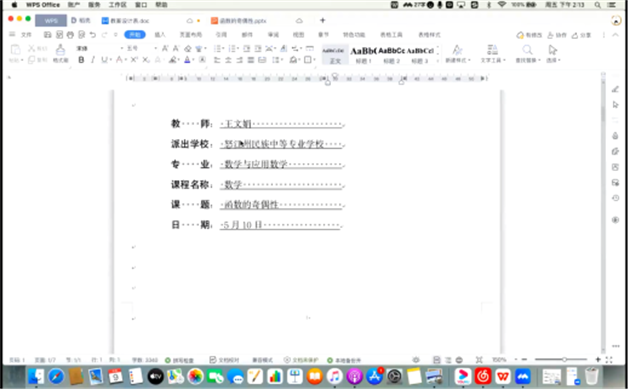The height and width of the screenshot is (390, 630).
Task: Click the Save icon in quick toolbar
Action: 47,35
